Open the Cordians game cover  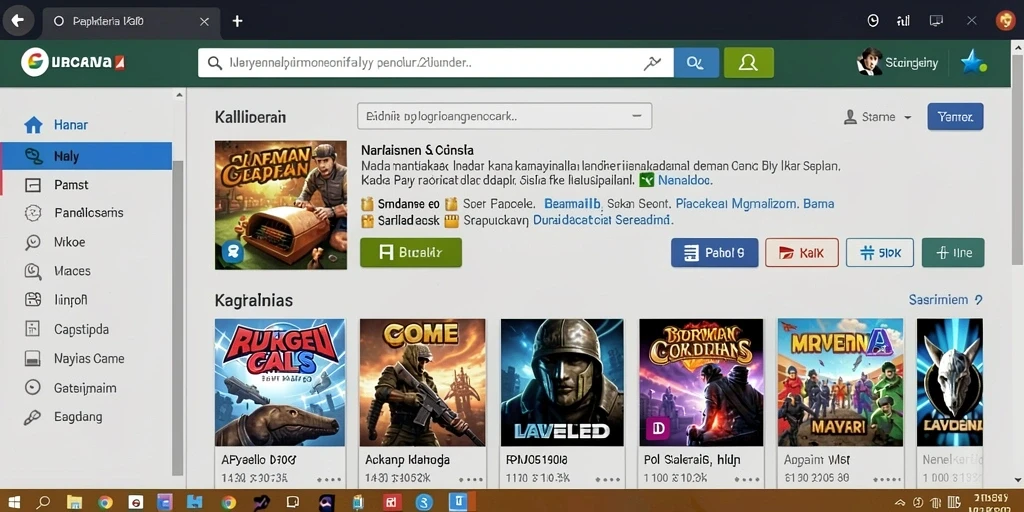coord(701,382)
